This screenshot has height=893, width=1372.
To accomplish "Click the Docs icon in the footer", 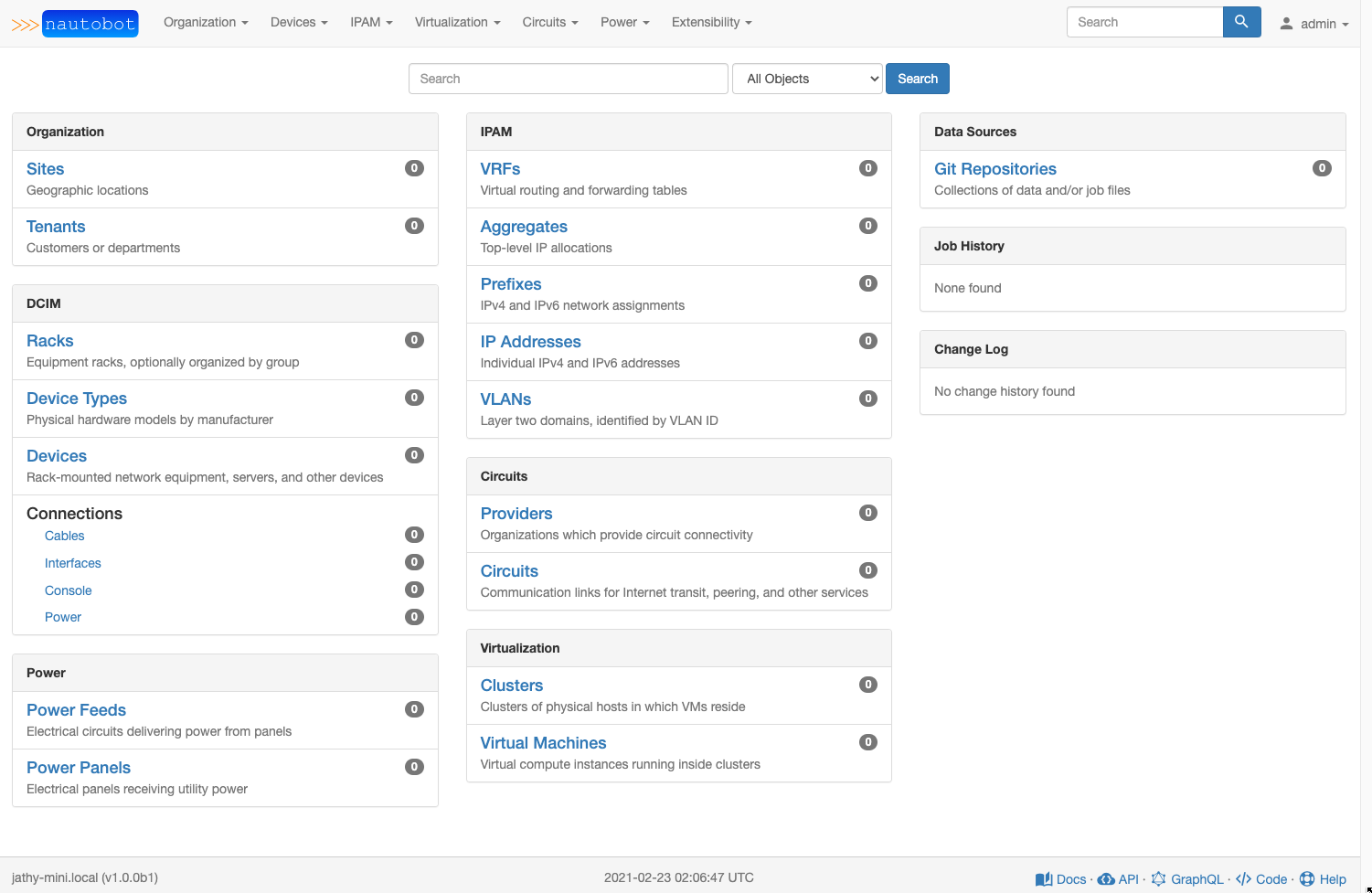I will tap(1045, 878).
